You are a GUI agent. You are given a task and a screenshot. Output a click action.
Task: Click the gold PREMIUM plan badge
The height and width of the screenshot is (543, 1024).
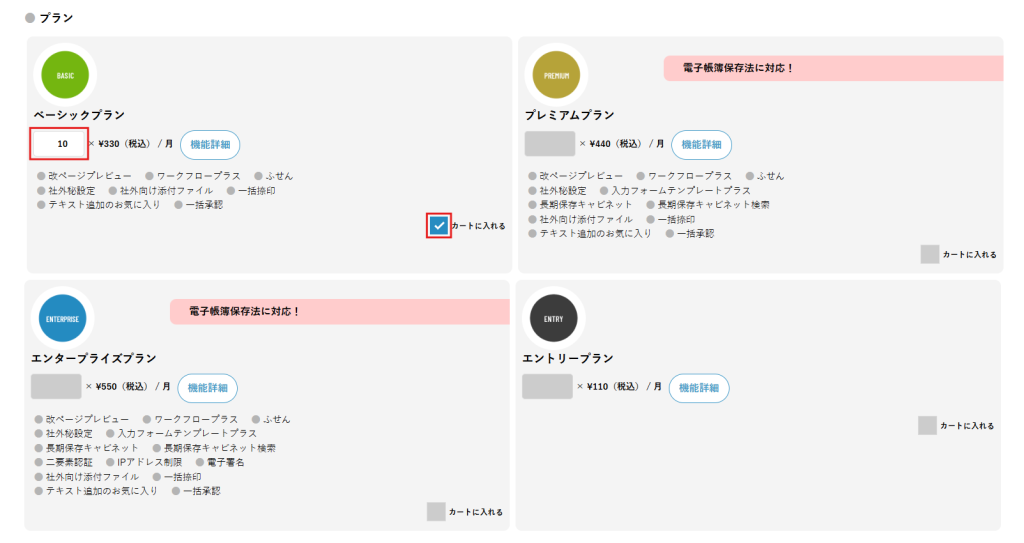pos(556,75)
